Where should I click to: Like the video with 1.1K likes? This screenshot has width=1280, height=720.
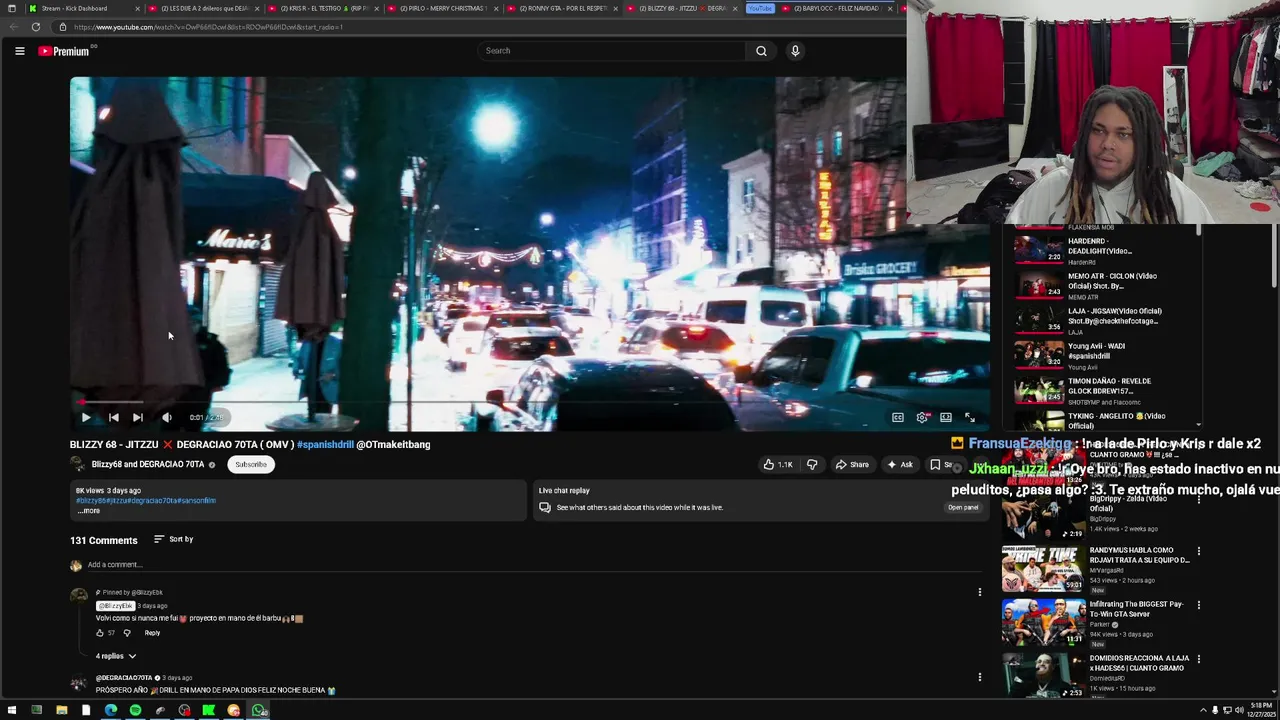[x=778, y=465]
